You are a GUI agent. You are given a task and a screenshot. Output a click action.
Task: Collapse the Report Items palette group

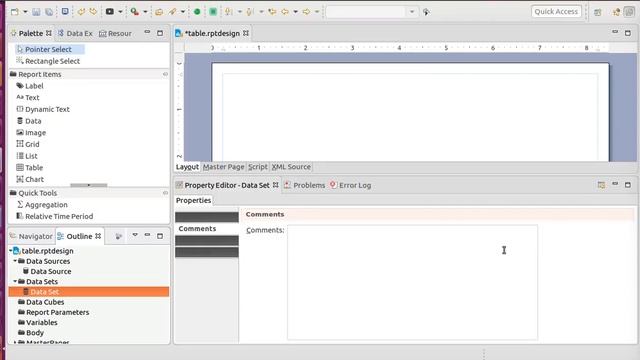pyautogui.click(x=40, y=74)
